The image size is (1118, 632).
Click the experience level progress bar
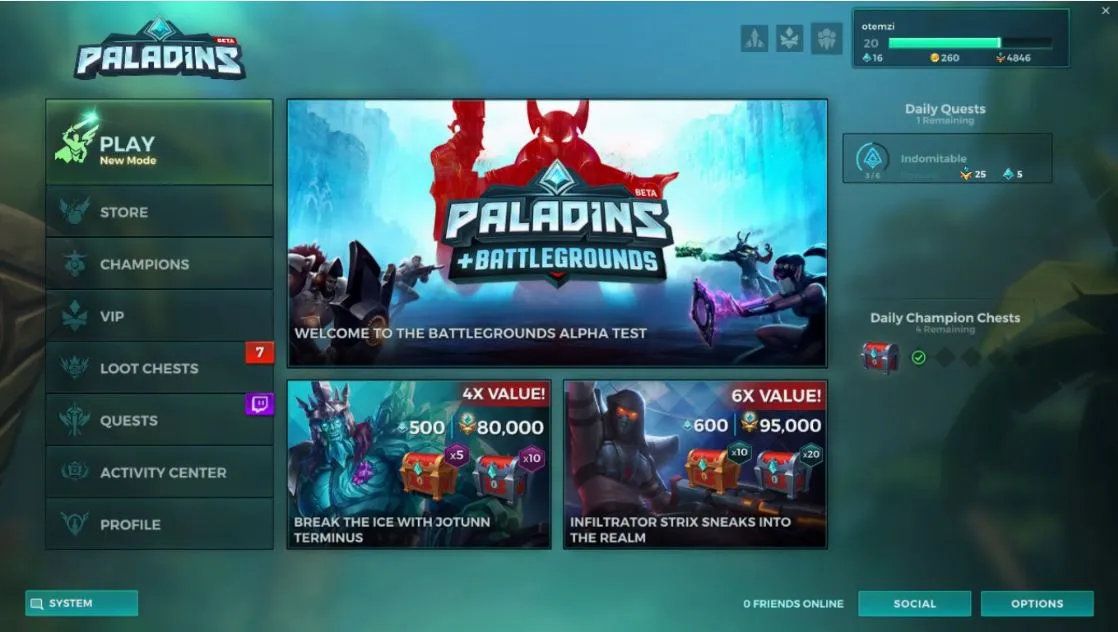coord(970,43)
